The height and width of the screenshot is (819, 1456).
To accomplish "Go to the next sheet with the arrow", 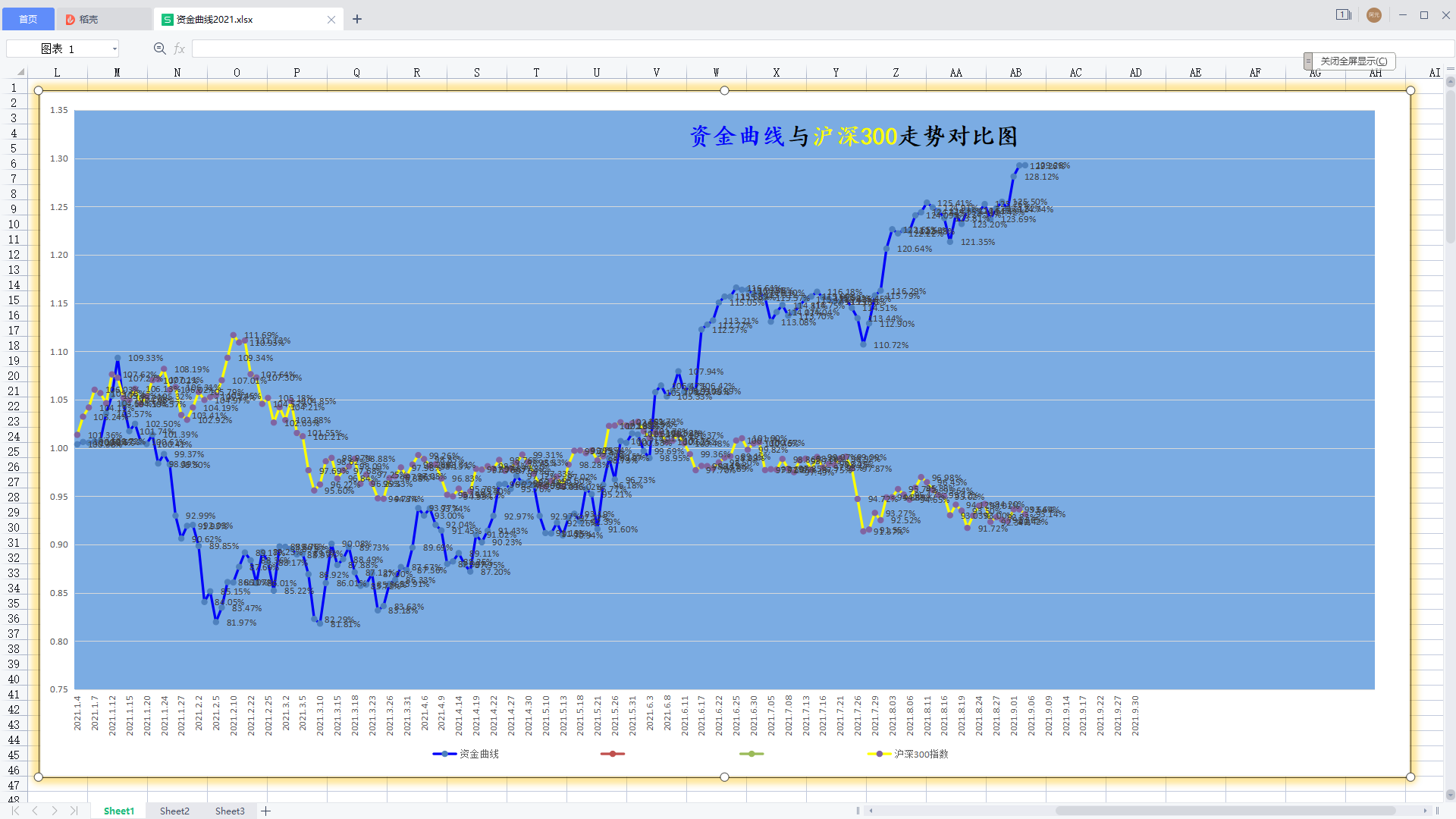I will coord(55,811).
